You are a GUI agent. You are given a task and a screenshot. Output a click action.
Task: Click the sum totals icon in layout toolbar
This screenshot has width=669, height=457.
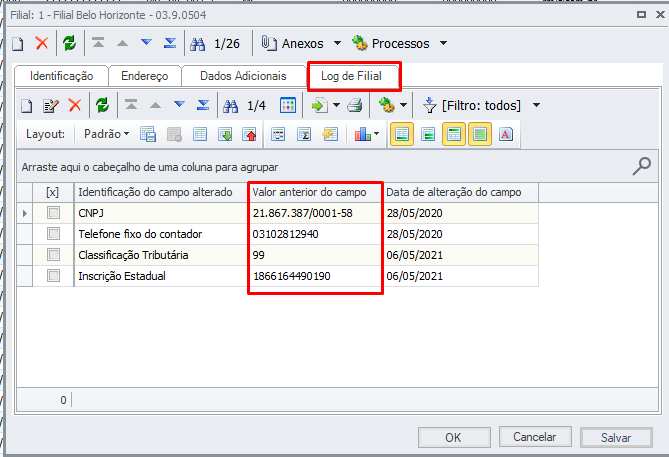(304, 134)
